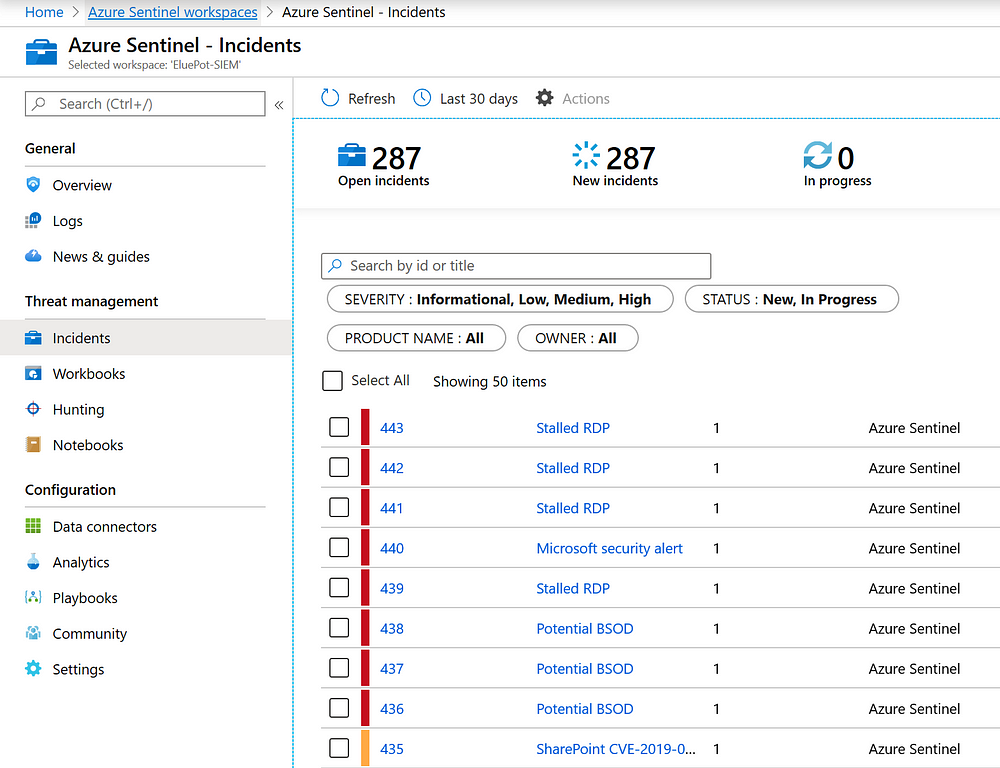Click the Workbooks icon in sidebar
This screenshot has width=1000, height=768.
pyautogui.click(x=33, y=373)
